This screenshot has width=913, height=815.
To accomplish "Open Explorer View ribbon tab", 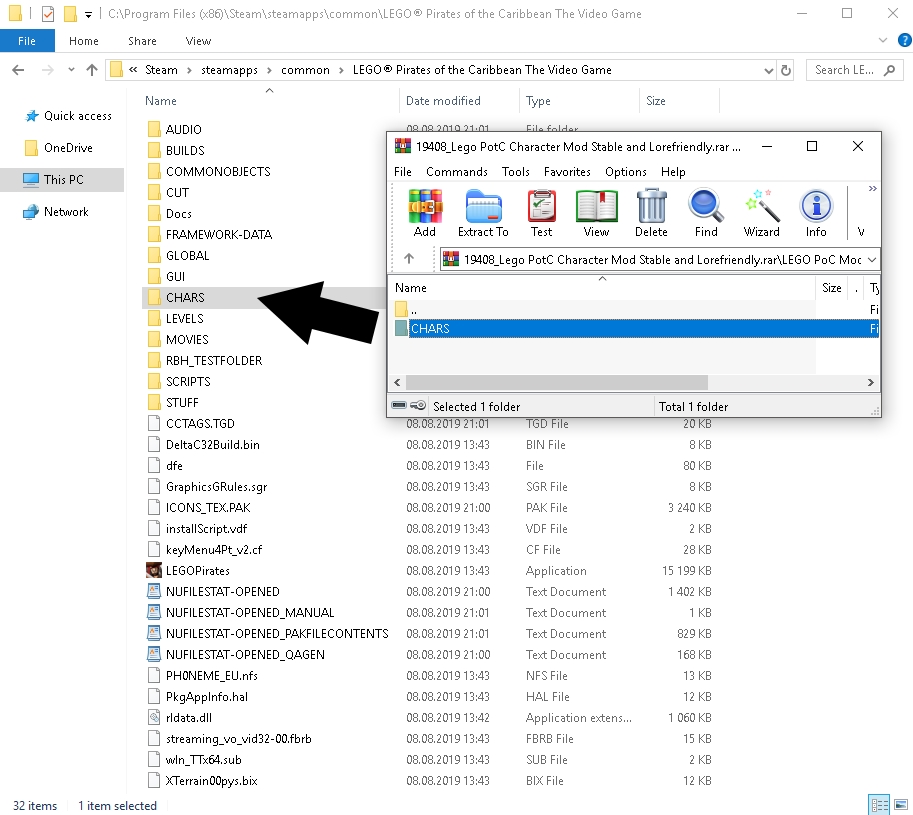I will [198, 41].
